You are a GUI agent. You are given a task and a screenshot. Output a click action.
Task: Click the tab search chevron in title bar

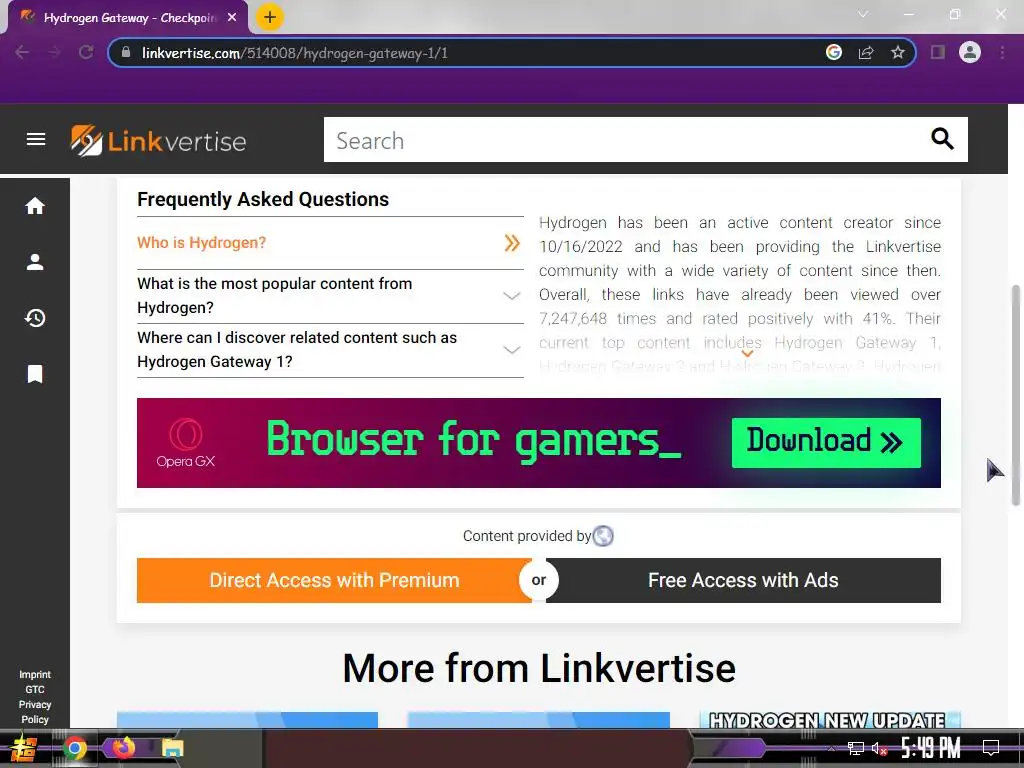pos(863,14)
